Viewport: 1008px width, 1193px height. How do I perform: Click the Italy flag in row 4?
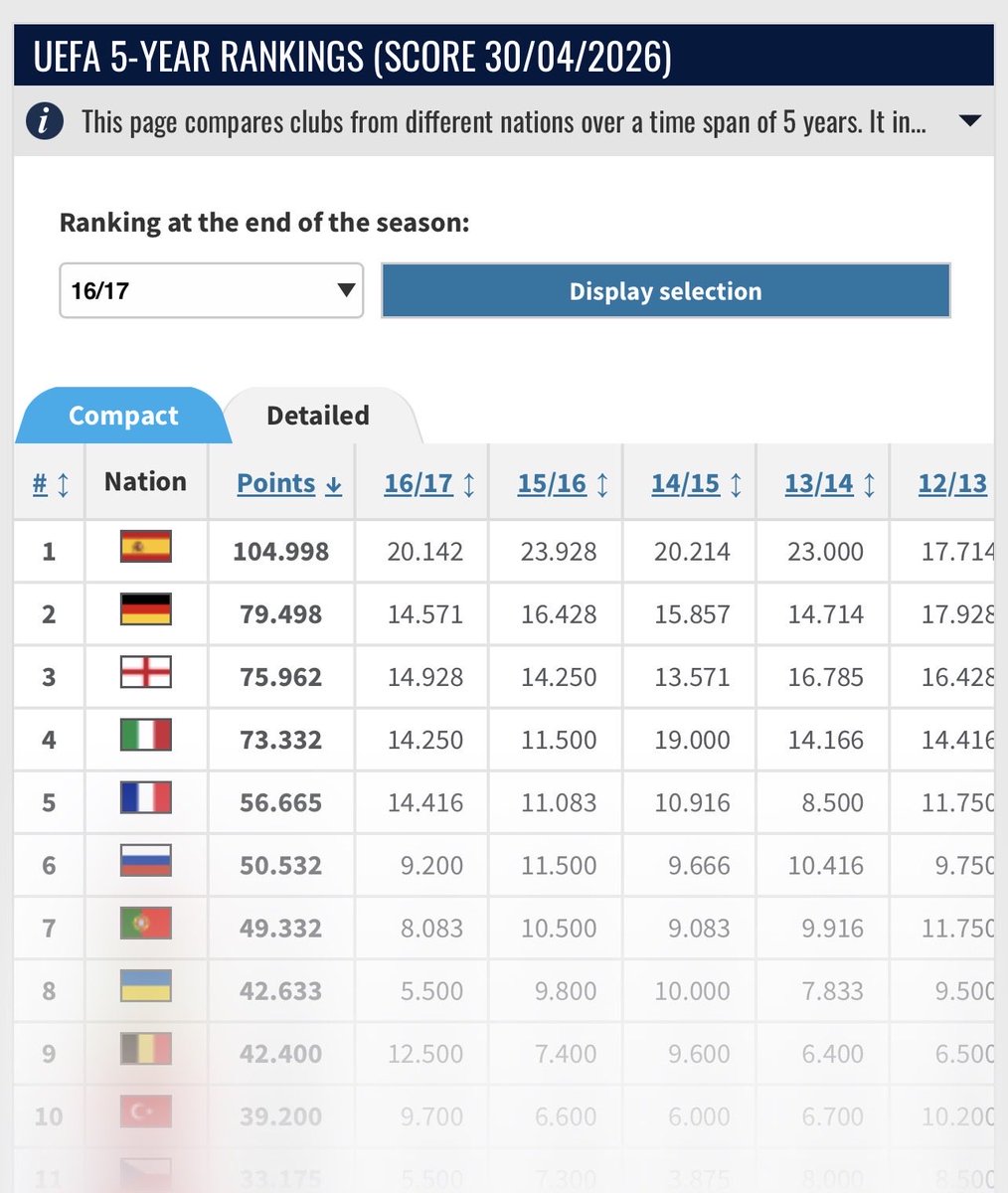tap(146, 736)
